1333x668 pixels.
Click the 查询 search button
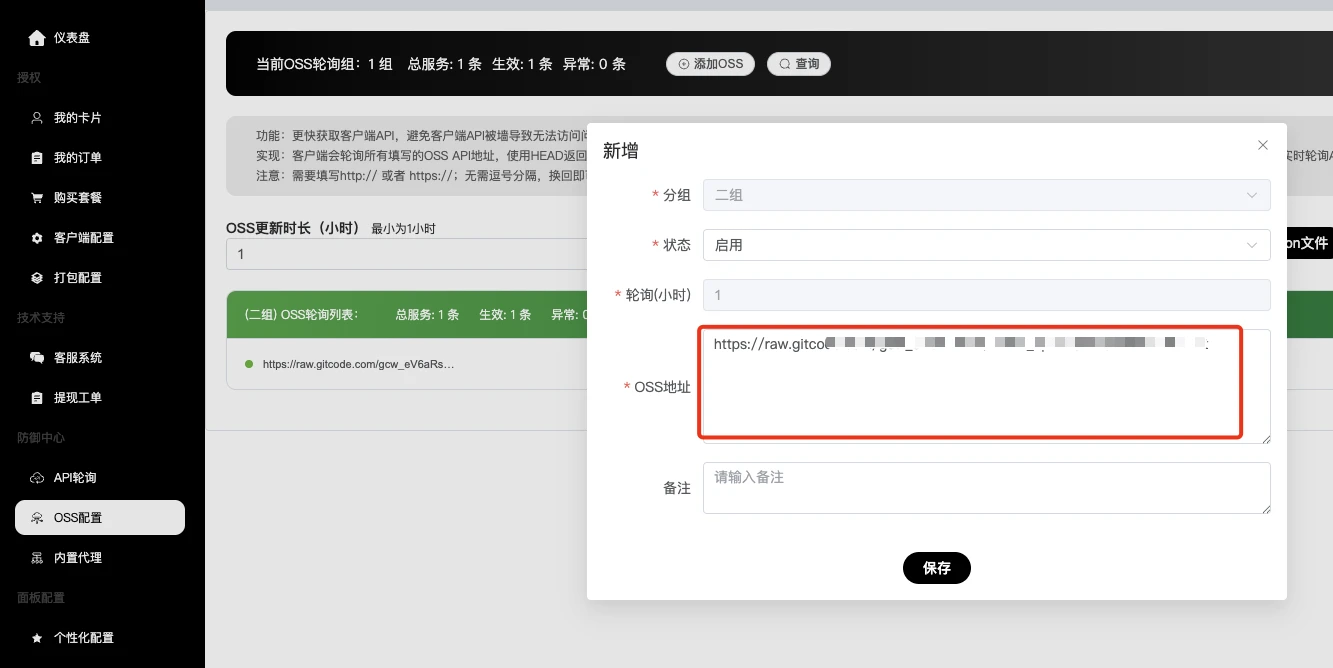pos(799,63)
